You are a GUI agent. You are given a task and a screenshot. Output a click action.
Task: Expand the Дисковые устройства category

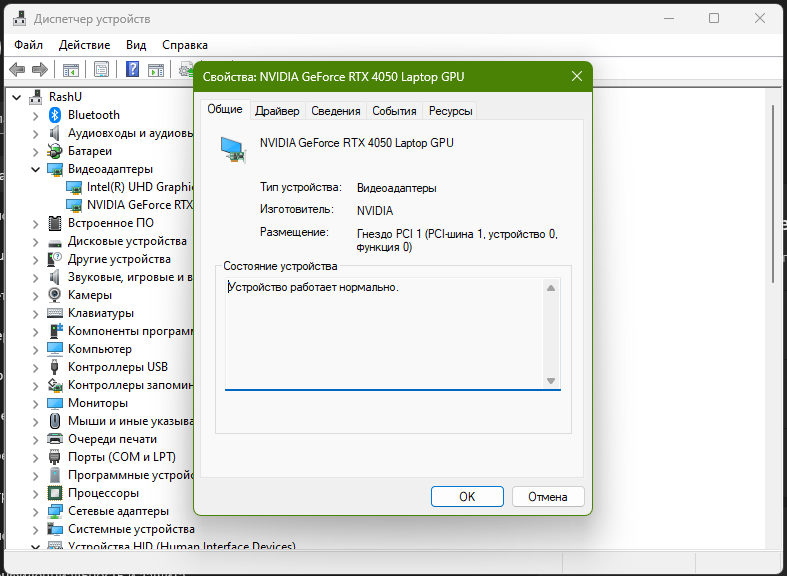click(x=35, y=242)
